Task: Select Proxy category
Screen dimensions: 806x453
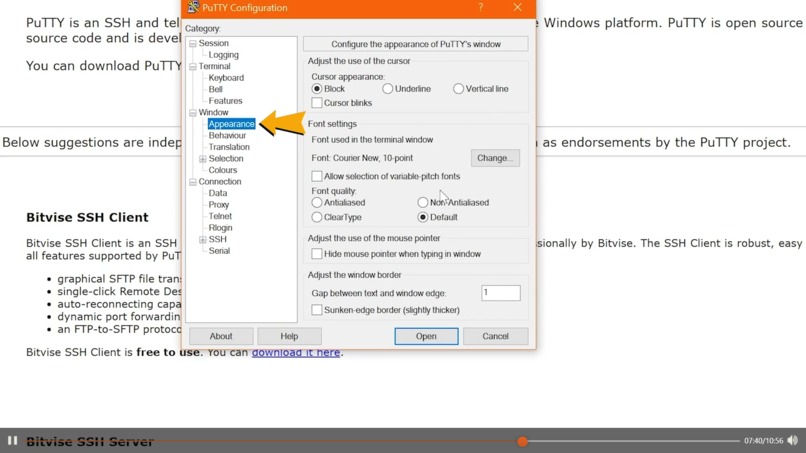Action: tap(218, 205)
